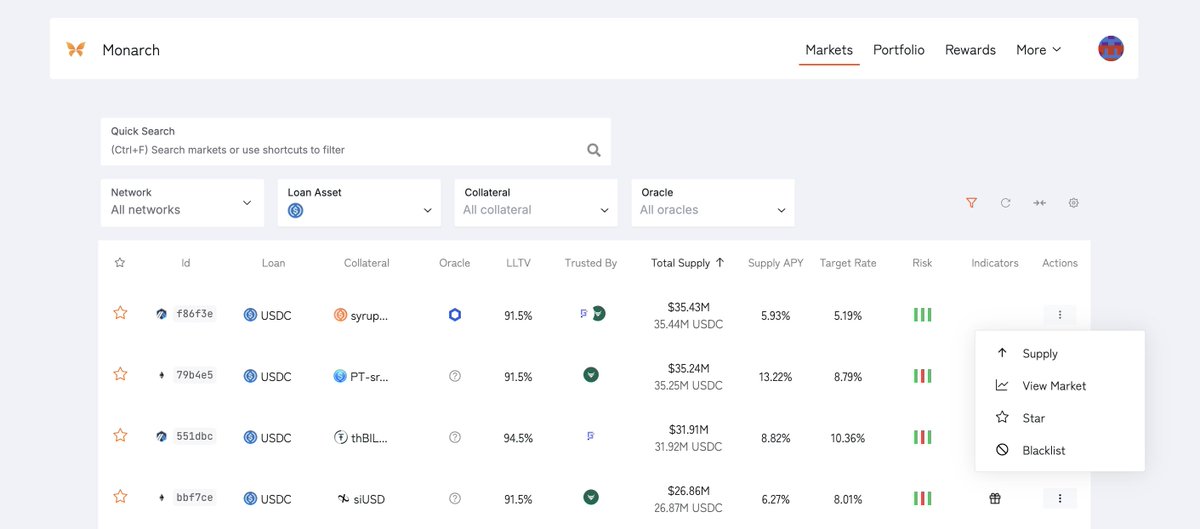1200x529 pixels.
Task: Click the search magnifier icon
Action: click(x=594, y=150)
